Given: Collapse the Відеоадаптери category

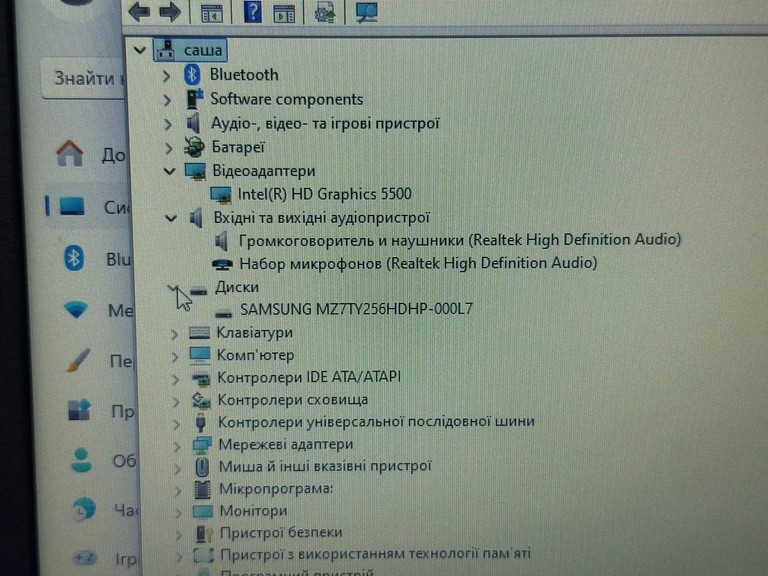Looking at the screenshot, I should tap(169, 171).
